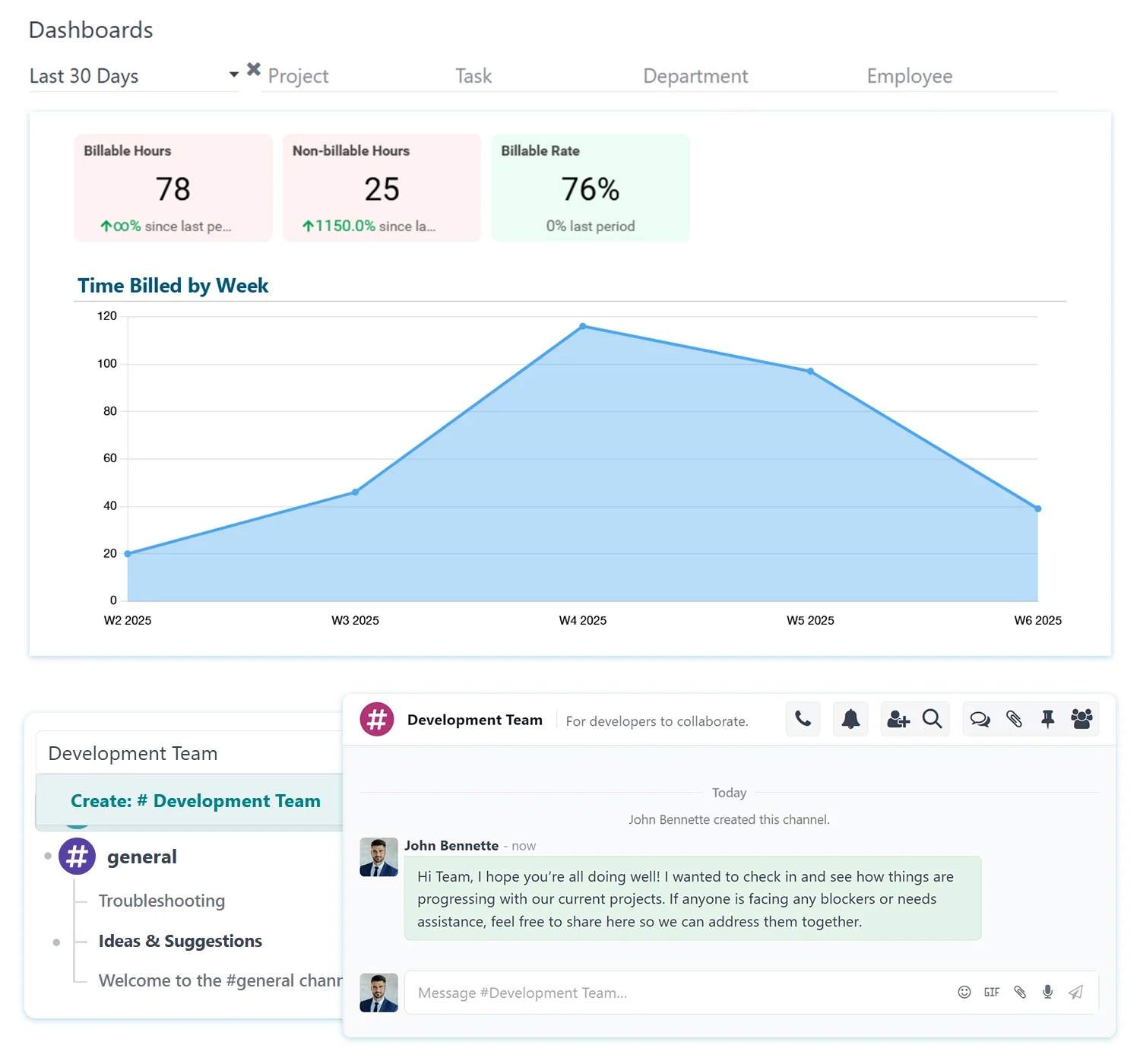Screen dimensions: 1140x1064
Task: Click the pink hash Development Team icon
Action: [x=377, y=719]
